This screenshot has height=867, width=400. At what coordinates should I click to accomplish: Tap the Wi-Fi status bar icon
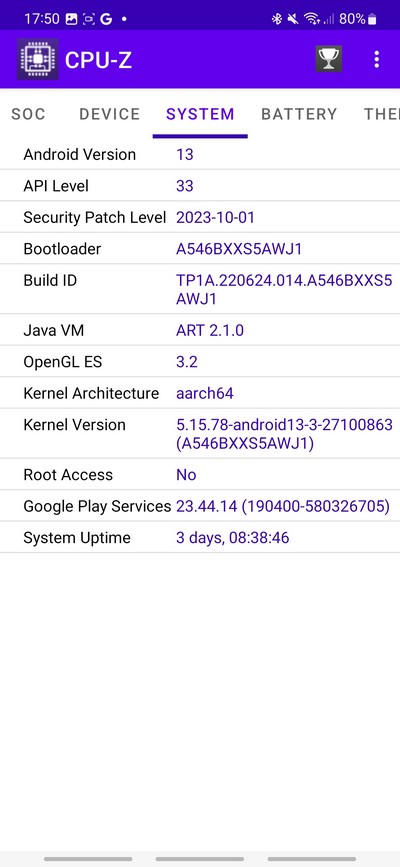pyautogui.click(x=312, y=19)
